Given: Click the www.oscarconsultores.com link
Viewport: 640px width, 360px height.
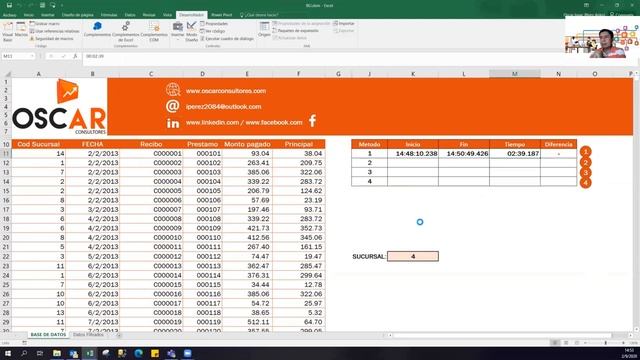Looking at the screenshot, I should click(x=226, y=91).
